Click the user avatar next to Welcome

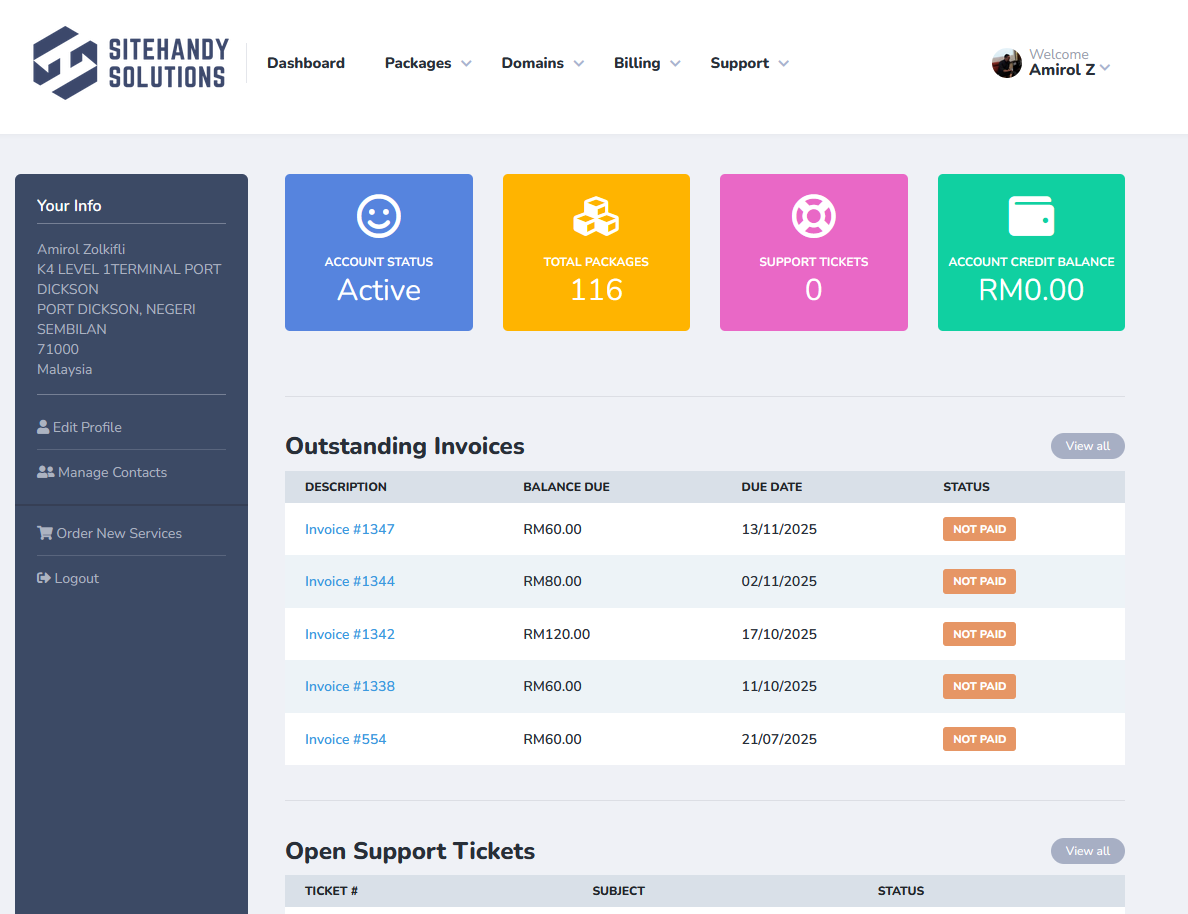(1006, 63)
